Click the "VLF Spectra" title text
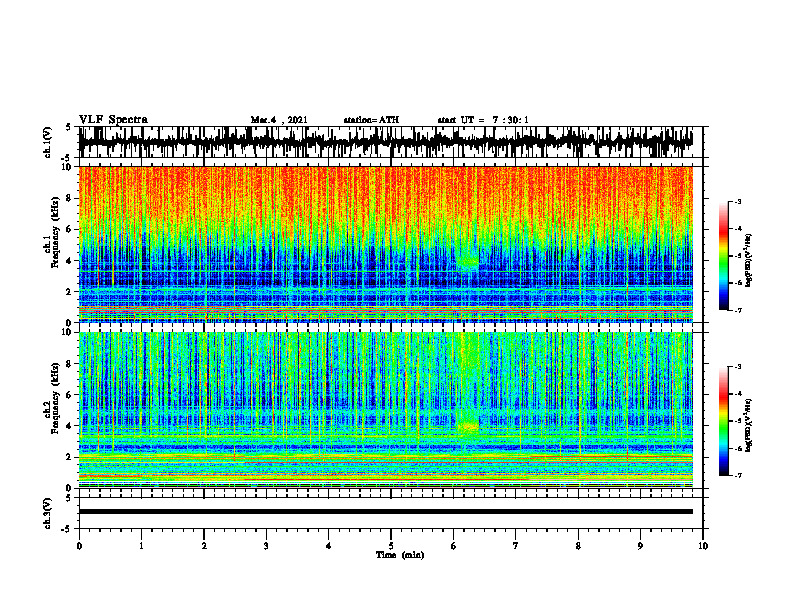The width and height of the screenshot is (792, 612). 113,120
